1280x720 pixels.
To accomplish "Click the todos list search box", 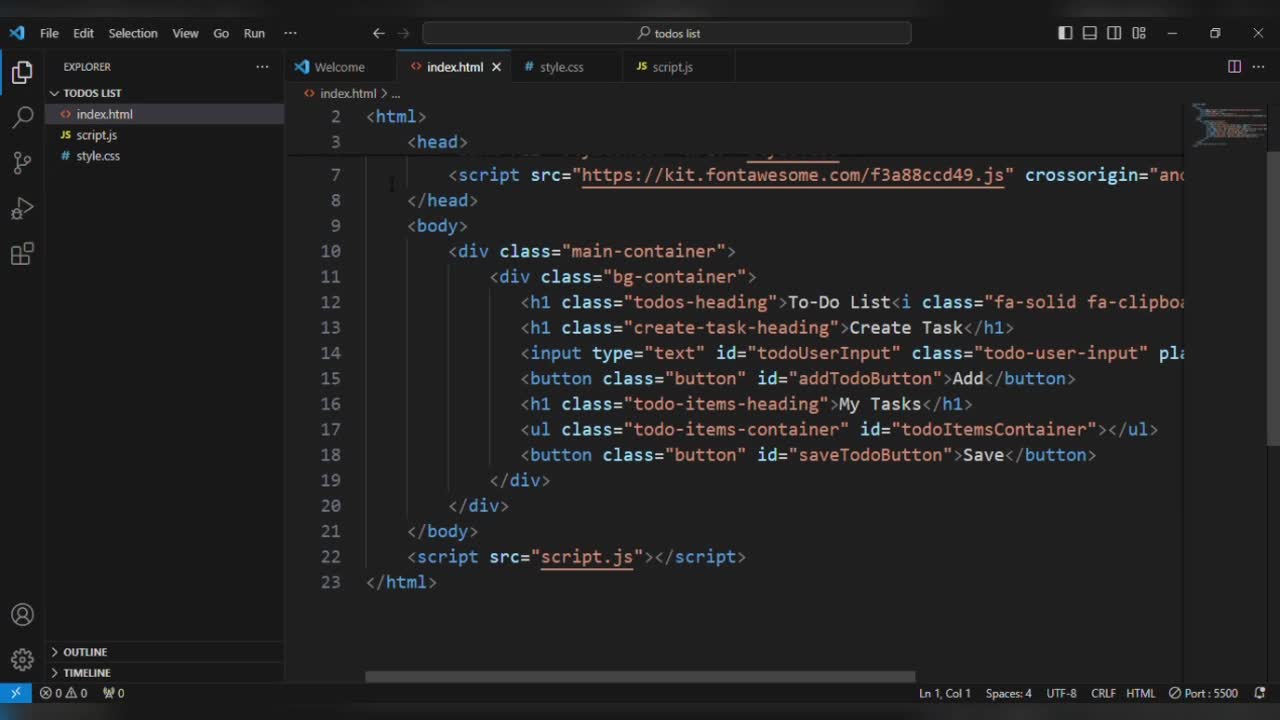I will coord(667,33).
